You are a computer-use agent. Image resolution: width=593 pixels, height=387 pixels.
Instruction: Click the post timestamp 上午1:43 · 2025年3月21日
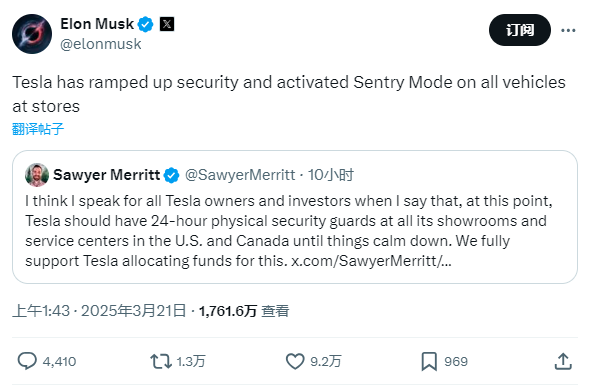click(99, 311)
